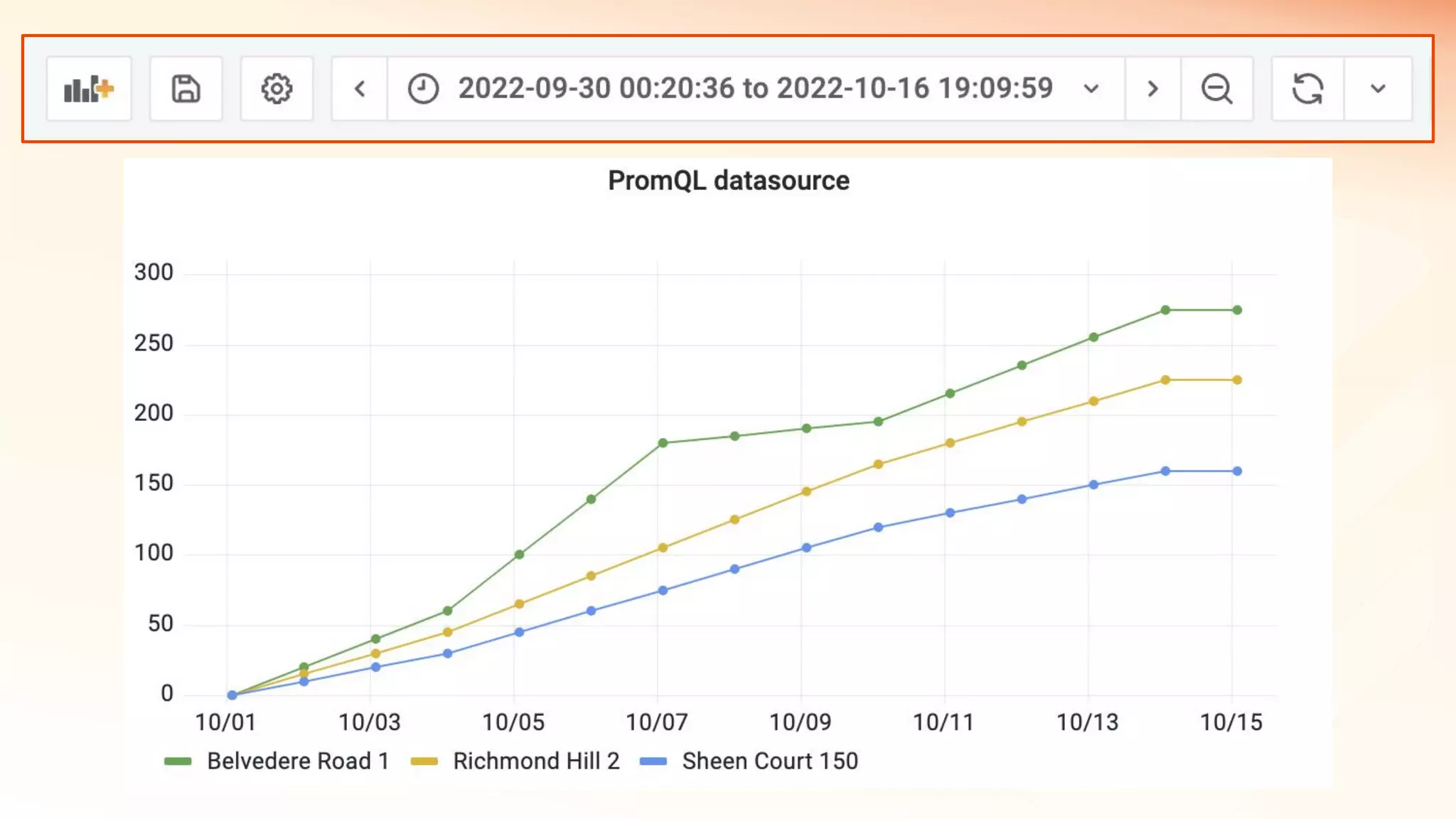Click the last Sheen Court data point
Screen dimensions: 1456x819
click(x=1237, y=471)
